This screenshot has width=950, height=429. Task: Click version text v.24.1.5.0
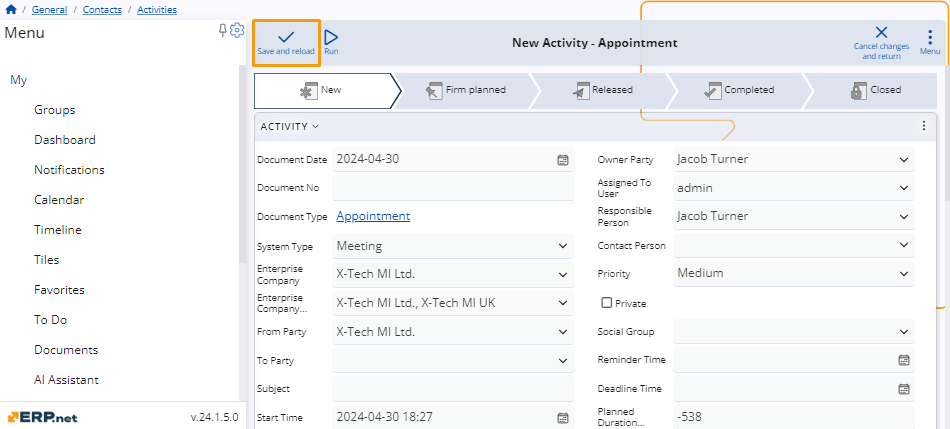(214, 417)
